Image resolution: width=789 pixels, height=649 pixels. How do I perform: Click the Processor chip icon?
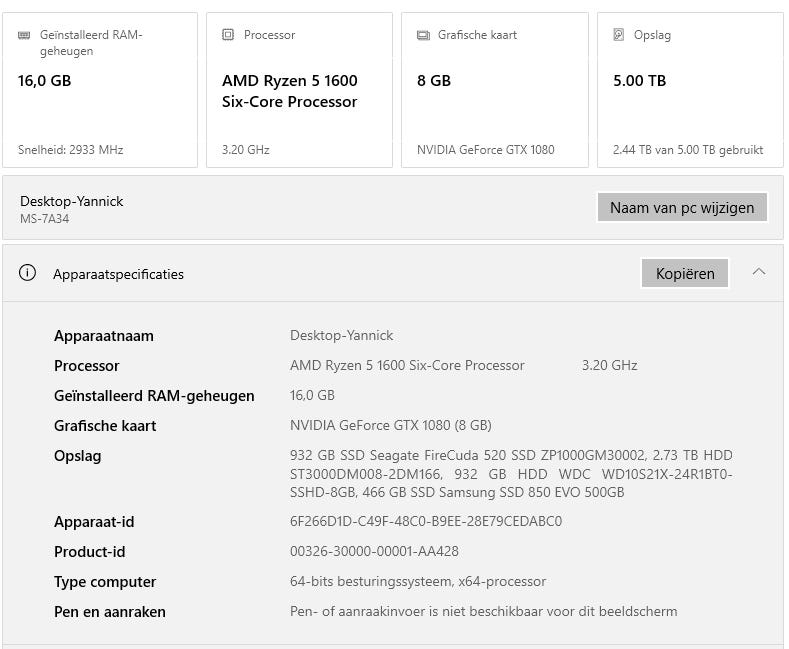[x=228, y=35]
